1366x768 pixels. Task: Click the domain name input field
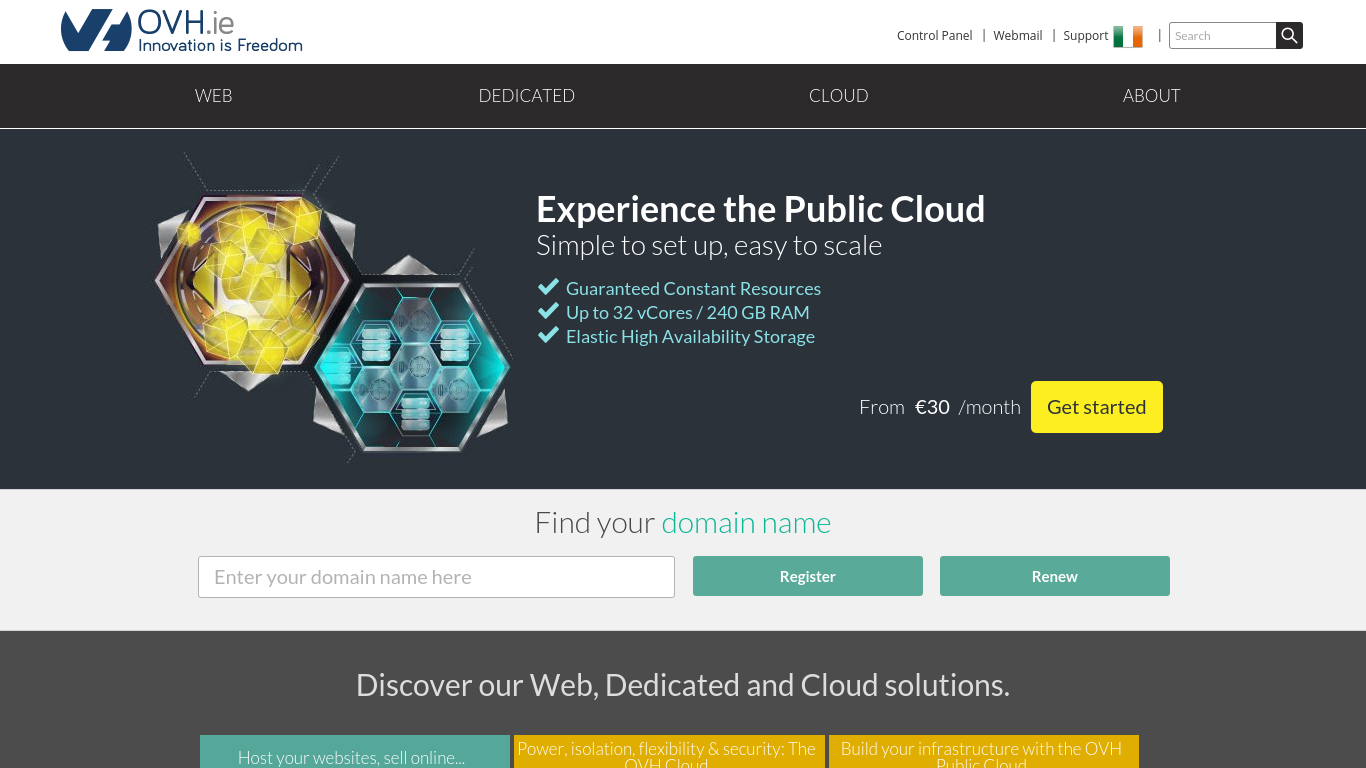[436, 576]
